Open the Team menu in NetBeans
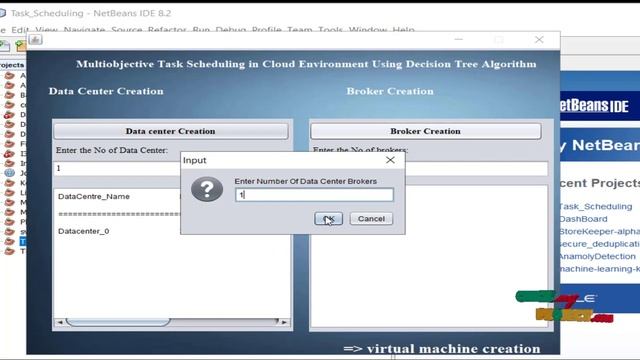Screen dimensions: 640x360 tap(300, 30)
